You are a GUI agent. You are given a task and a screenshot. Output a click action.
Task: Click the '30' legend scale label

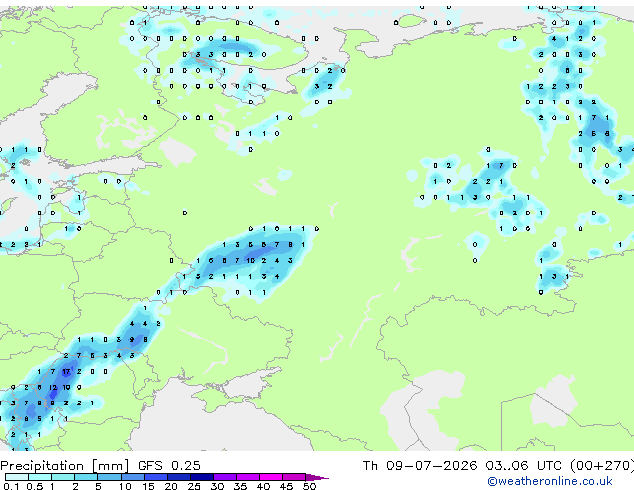click(x=217, y=486)
